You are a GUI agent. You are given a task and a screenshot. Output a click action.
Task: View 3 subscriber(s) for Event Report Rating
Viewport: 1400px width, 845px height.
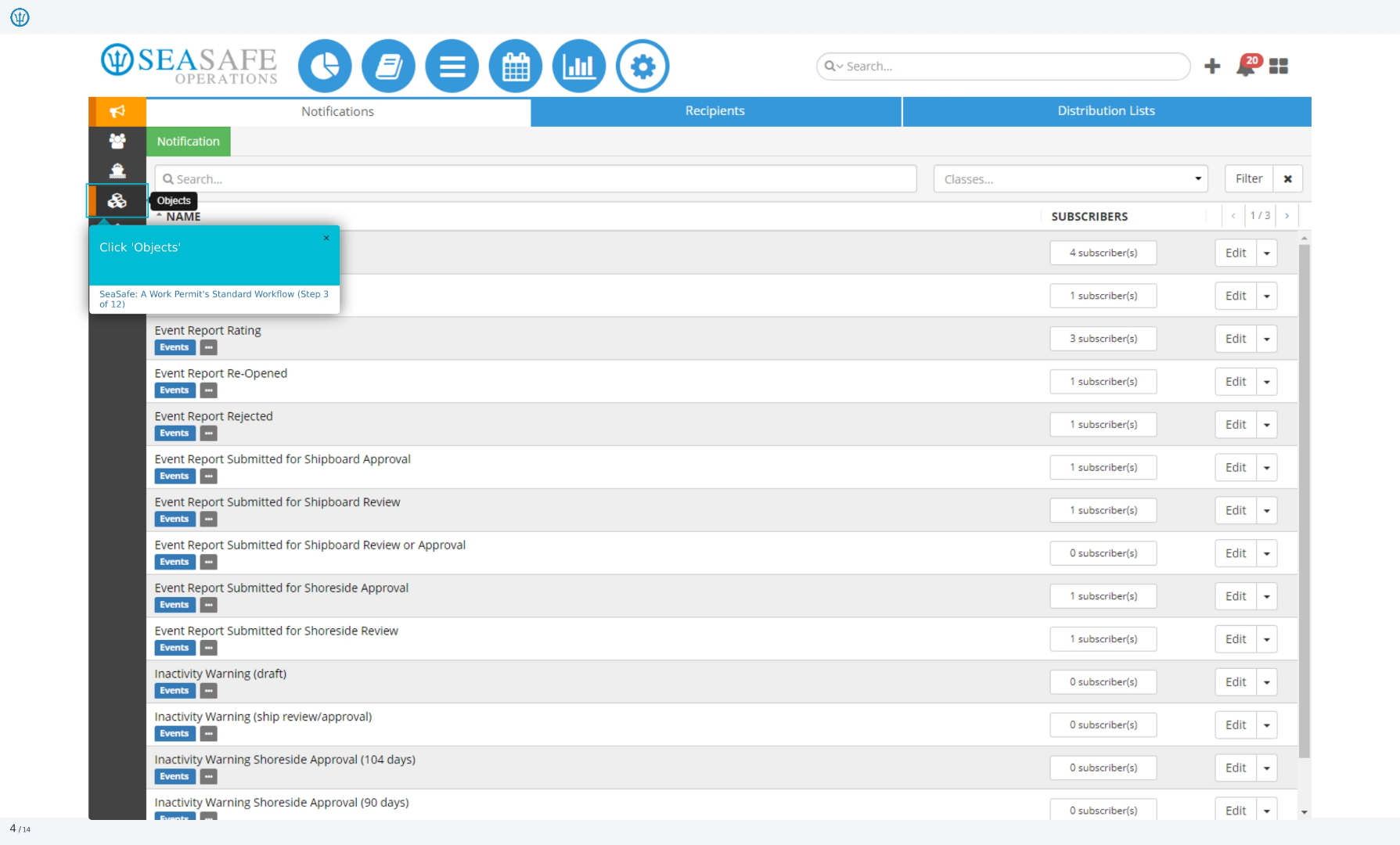click(x=1103, y=340)
